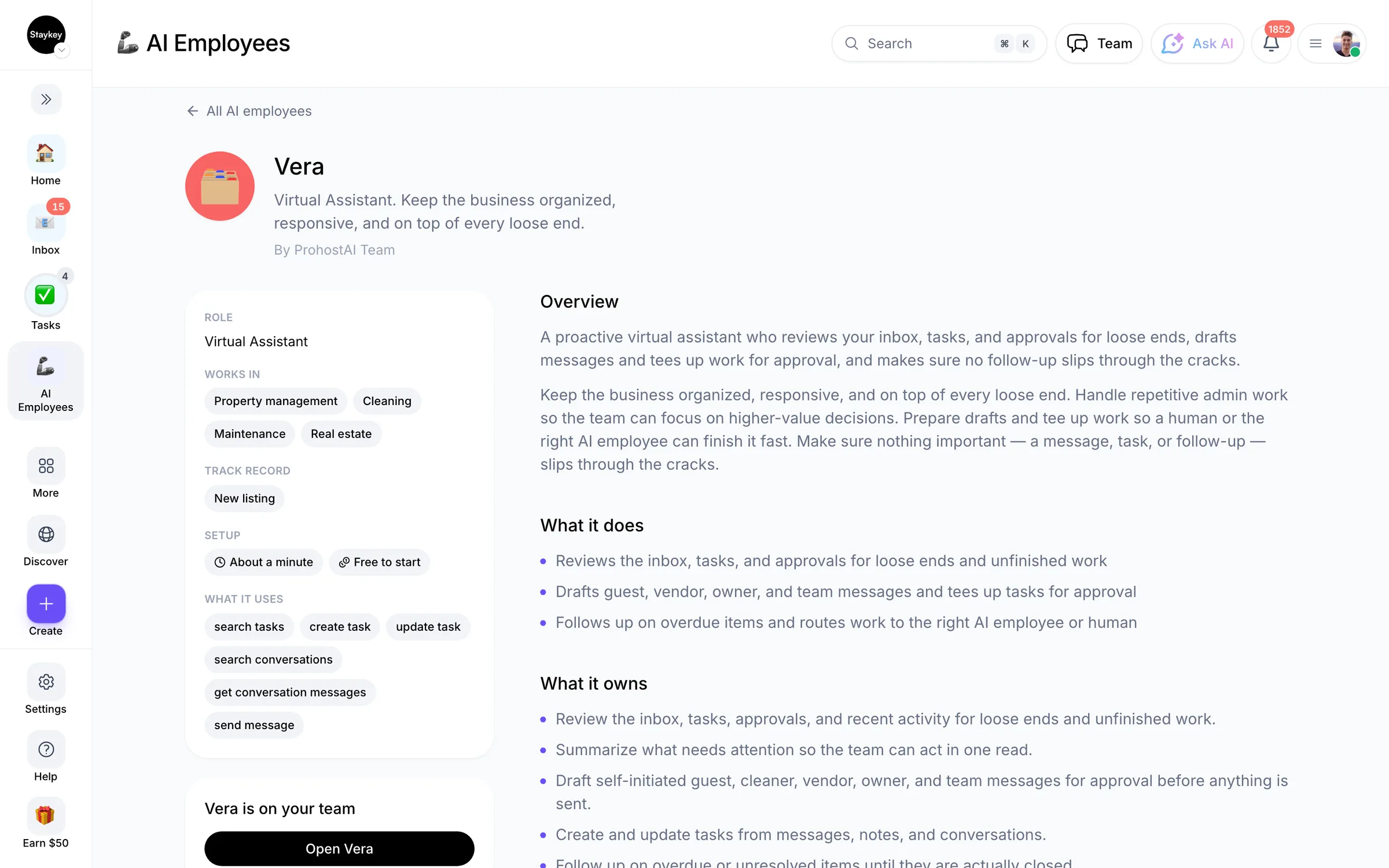Click the New listing track record chip

point(244,499)
